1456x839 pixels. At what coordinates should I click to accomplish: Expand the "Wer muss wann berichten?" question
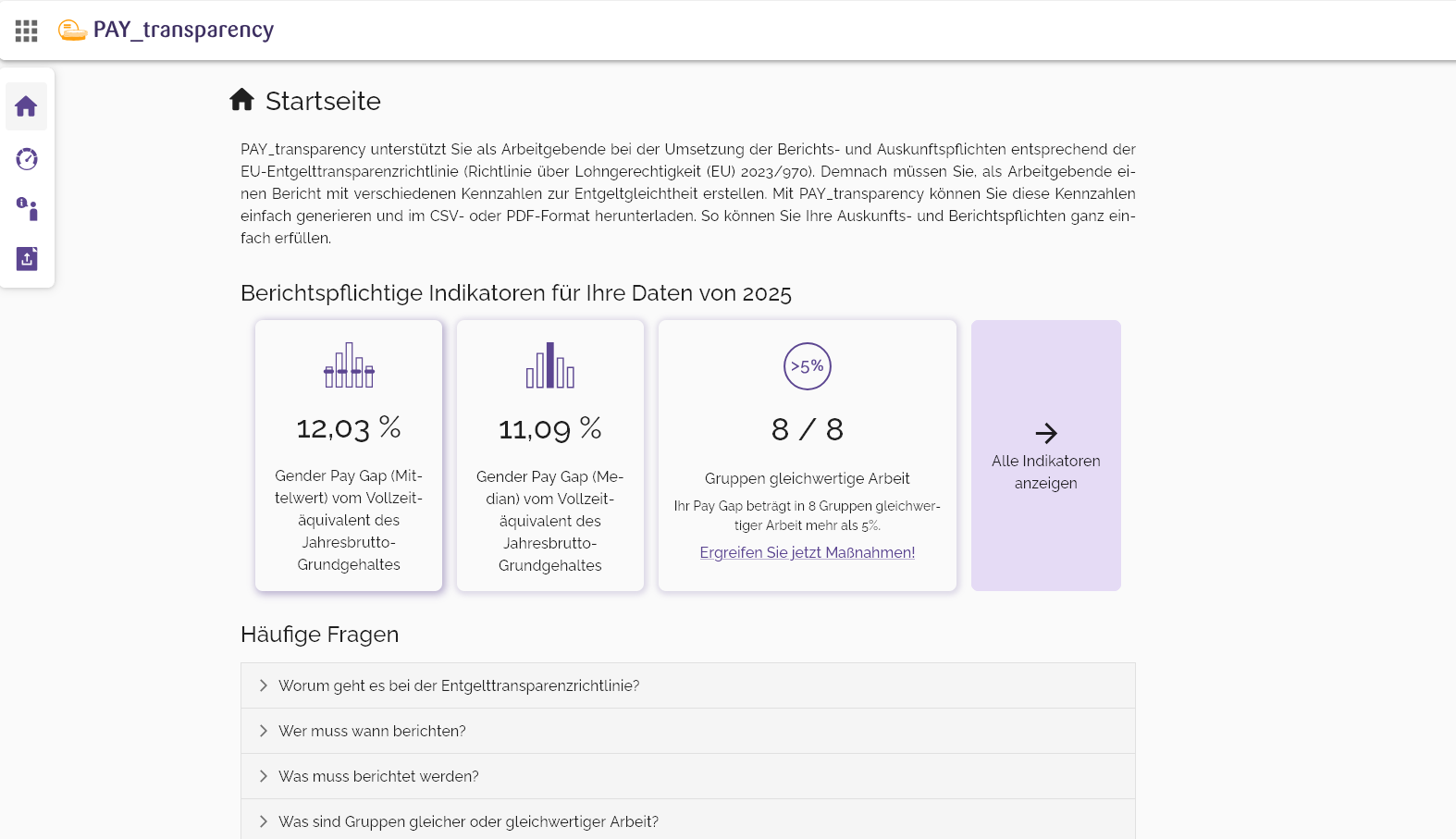click(372, 731)
